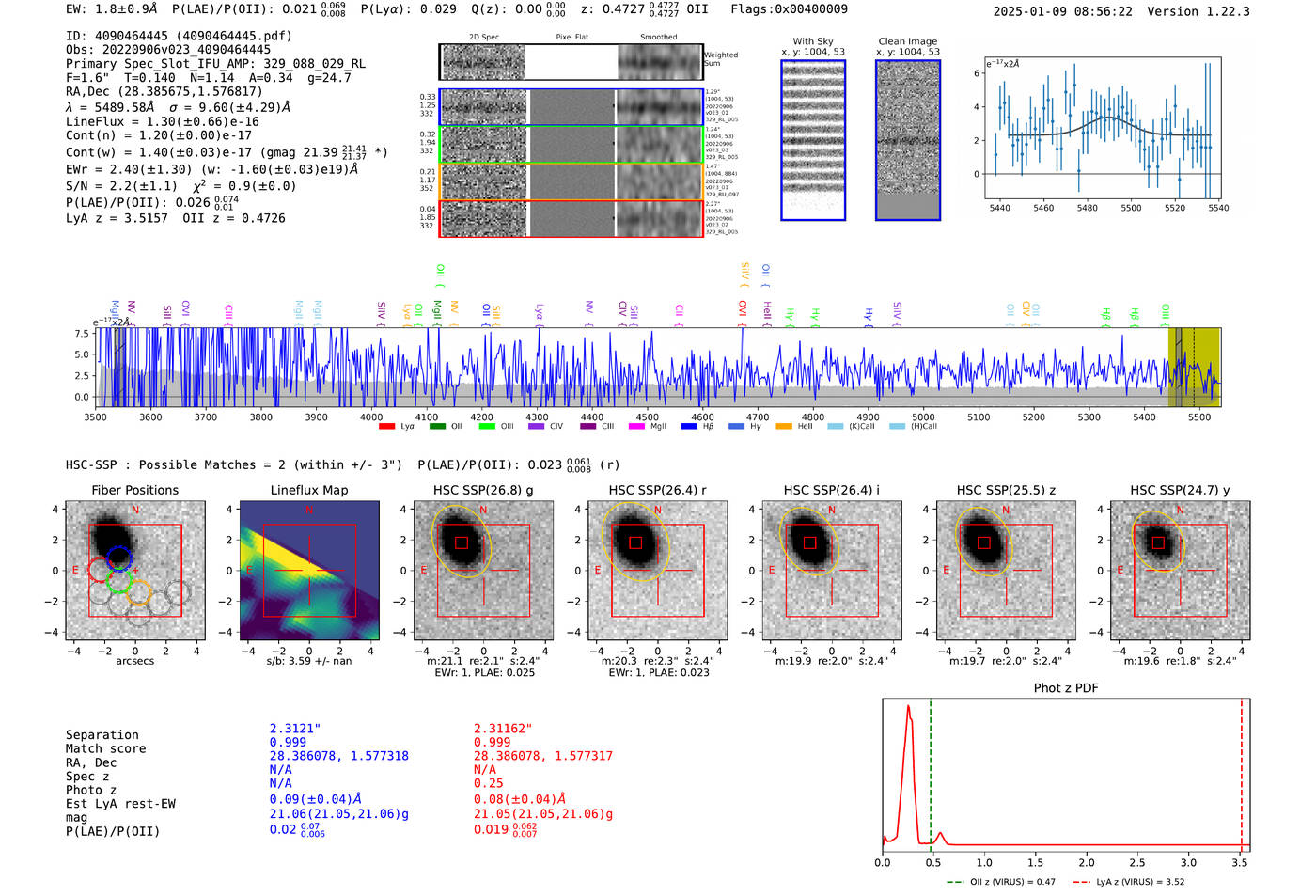Click the Version 1.22.3 label
Image resolution: width=1316 pixels, height=896 pixels.
[x=1198, y=11]
